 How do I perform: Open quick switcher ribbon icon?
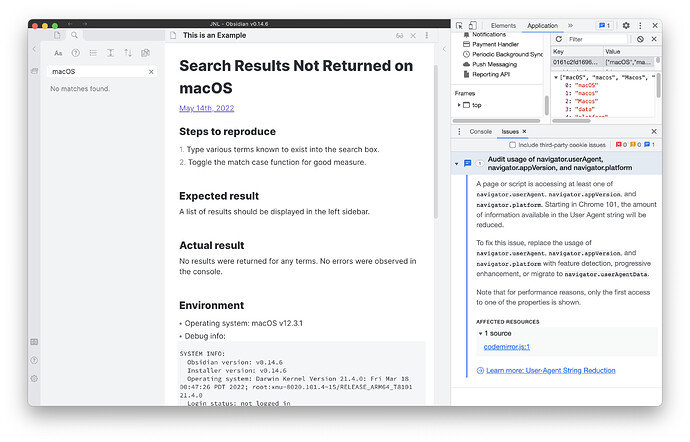pos(34,71)
